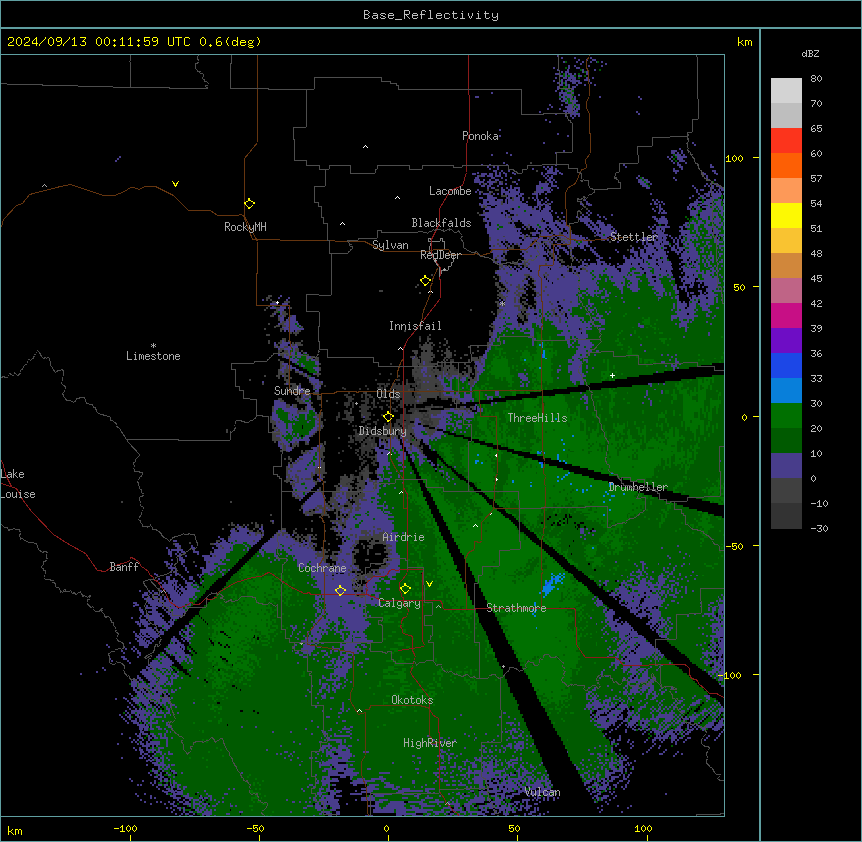The height and width of the screenshot is (842, 862).
Task: Choose the light gray 70–80 dBZ swatch
Action: 786,91
